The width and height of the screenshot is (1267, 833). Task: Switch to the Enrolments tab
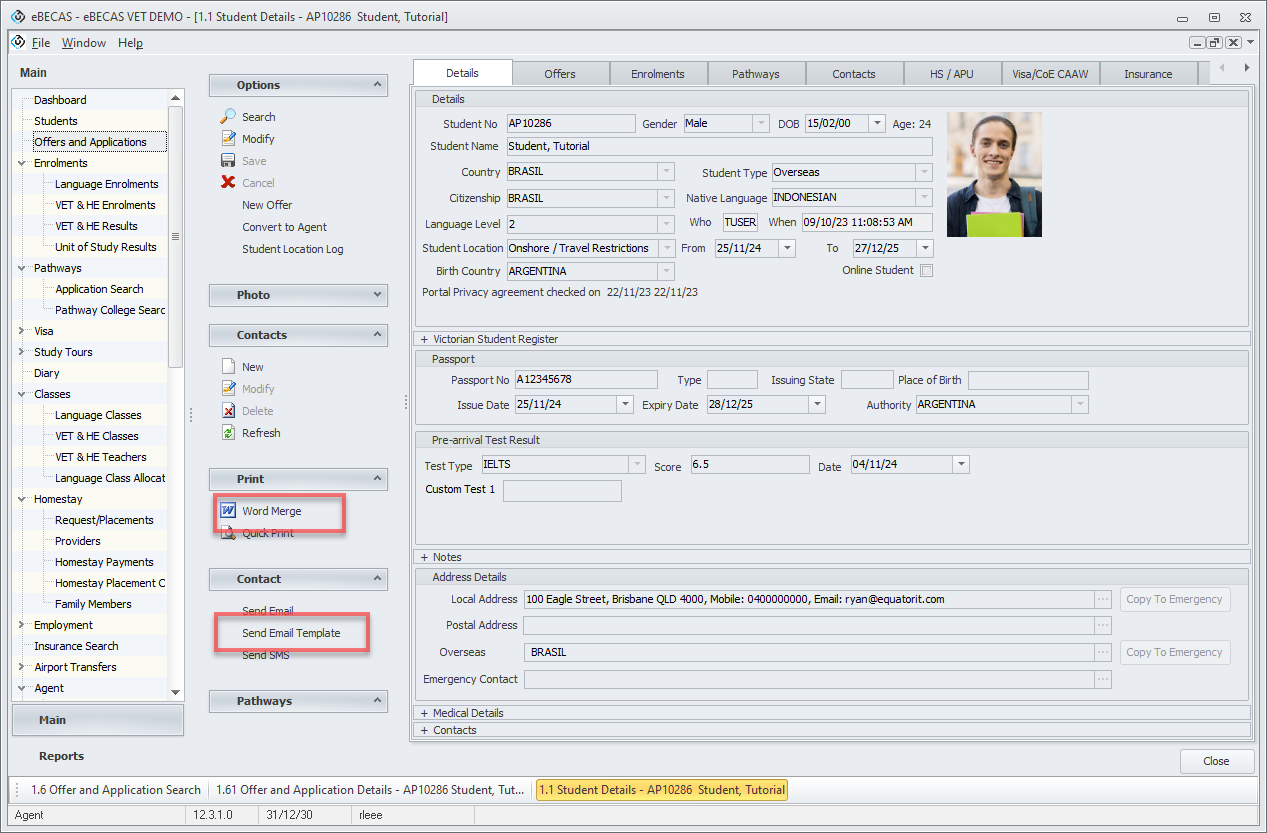[x=658, y=74]
